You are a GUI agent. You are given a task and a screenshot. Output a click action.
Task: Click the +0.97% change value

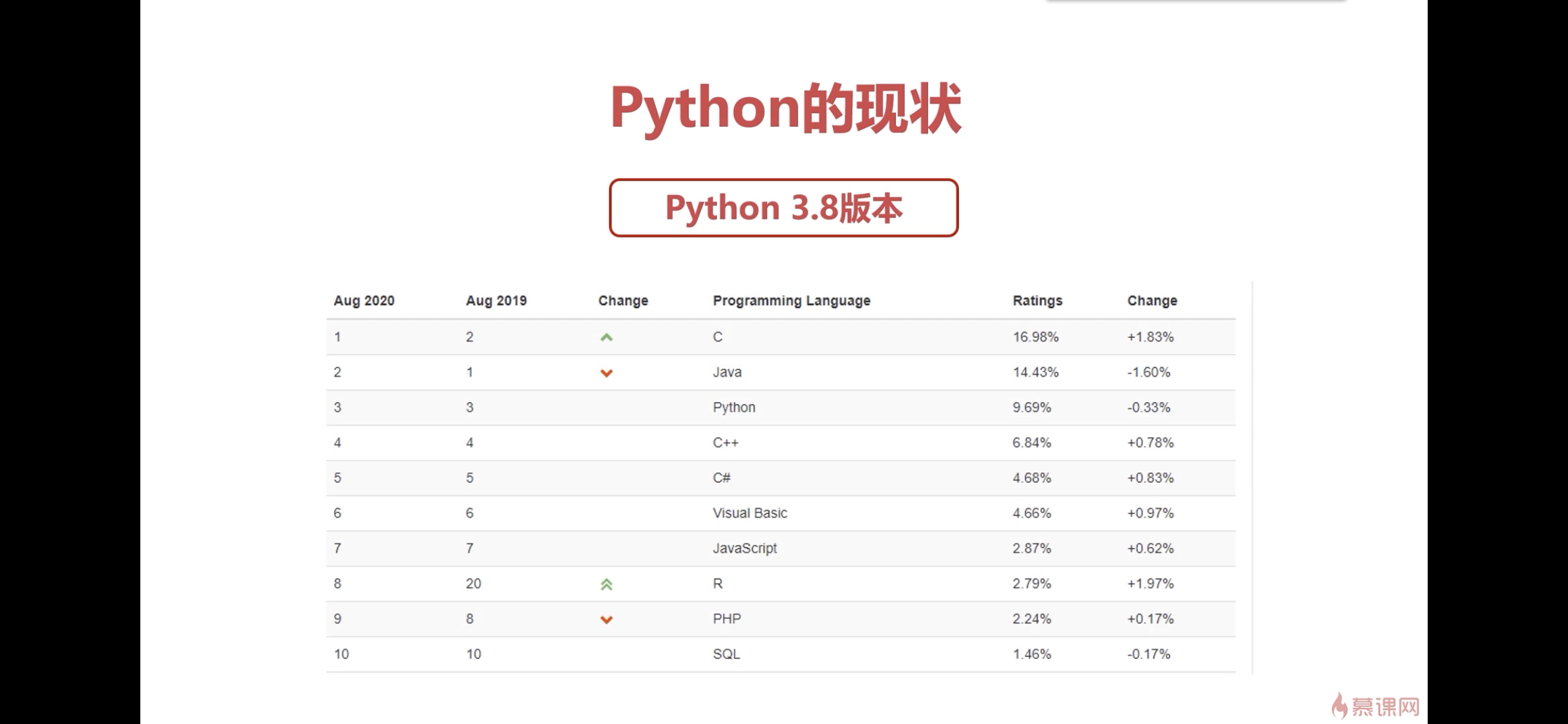[x=1150, y=513]
